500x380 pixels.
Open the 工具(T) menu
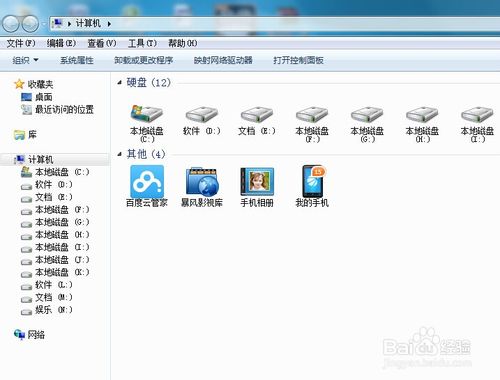(142, 43)
